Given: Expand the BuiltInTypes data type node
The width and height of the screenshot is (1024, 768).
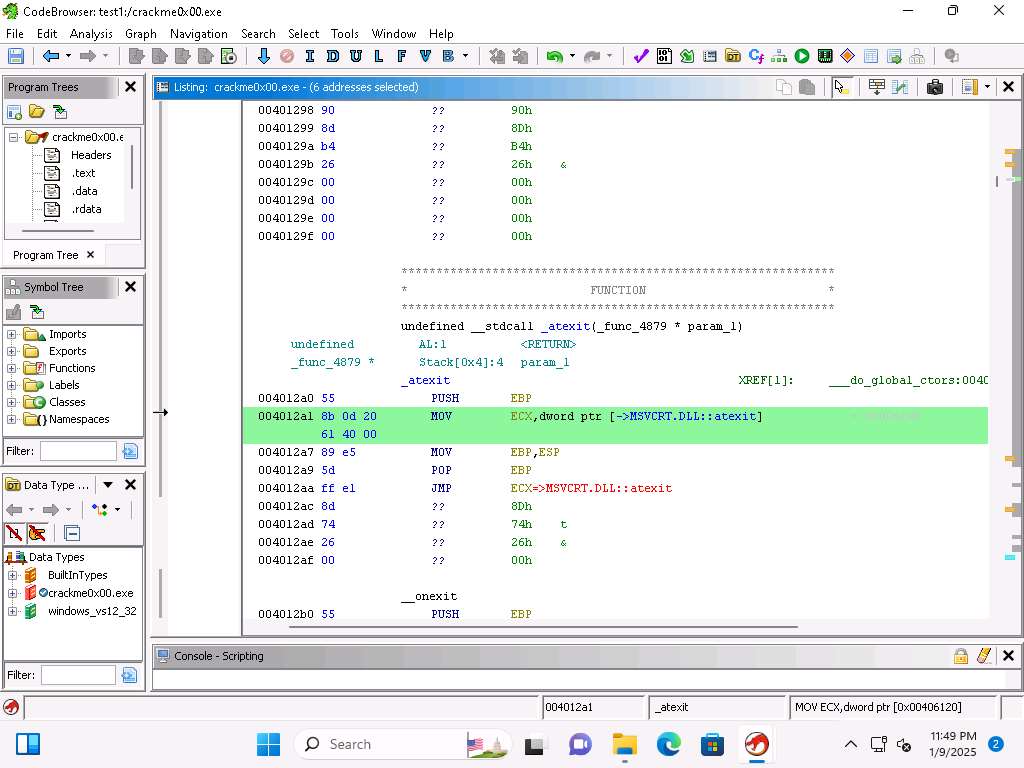Looking at the screenshot, I should coord(12,575).
